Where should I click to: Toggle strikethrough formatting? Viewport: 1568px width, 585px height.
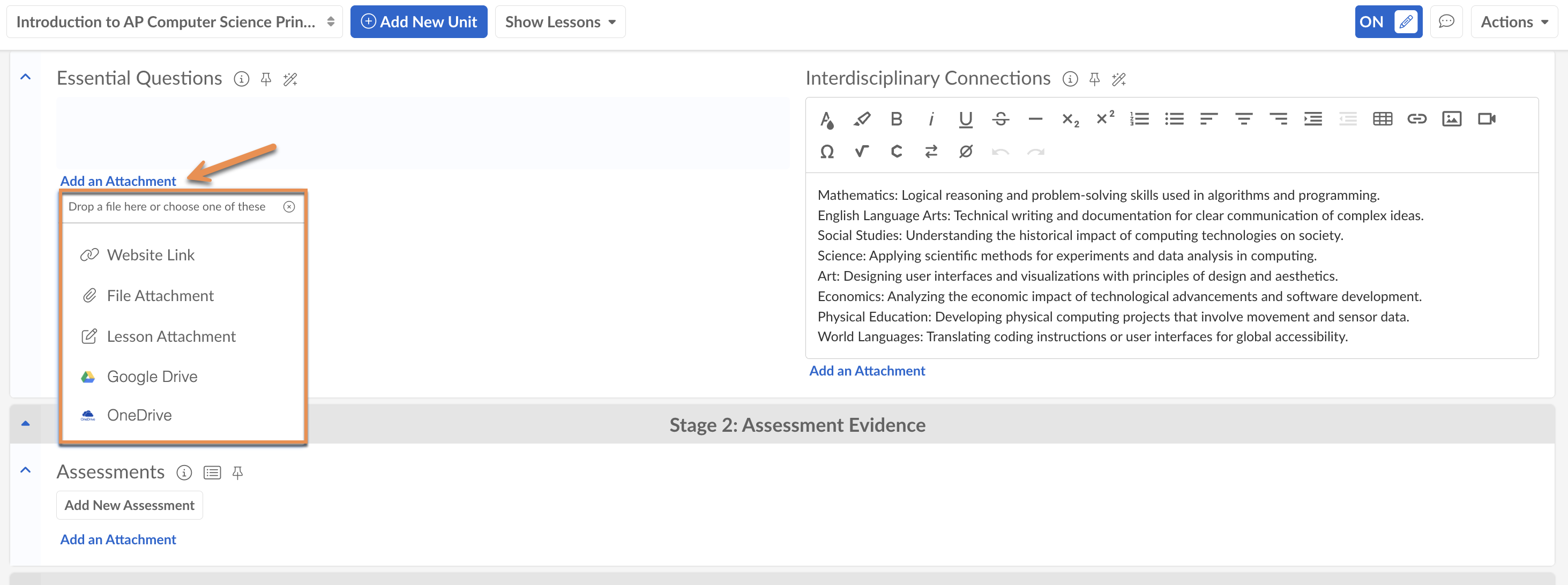[1000, 119]
